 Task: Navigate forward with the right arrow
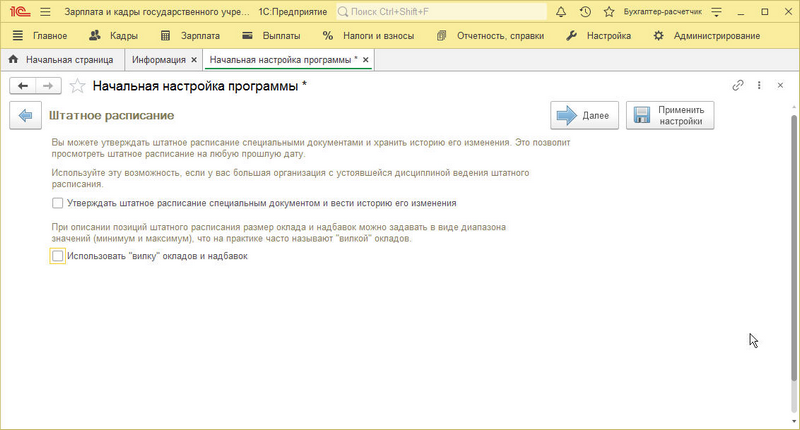47,86
